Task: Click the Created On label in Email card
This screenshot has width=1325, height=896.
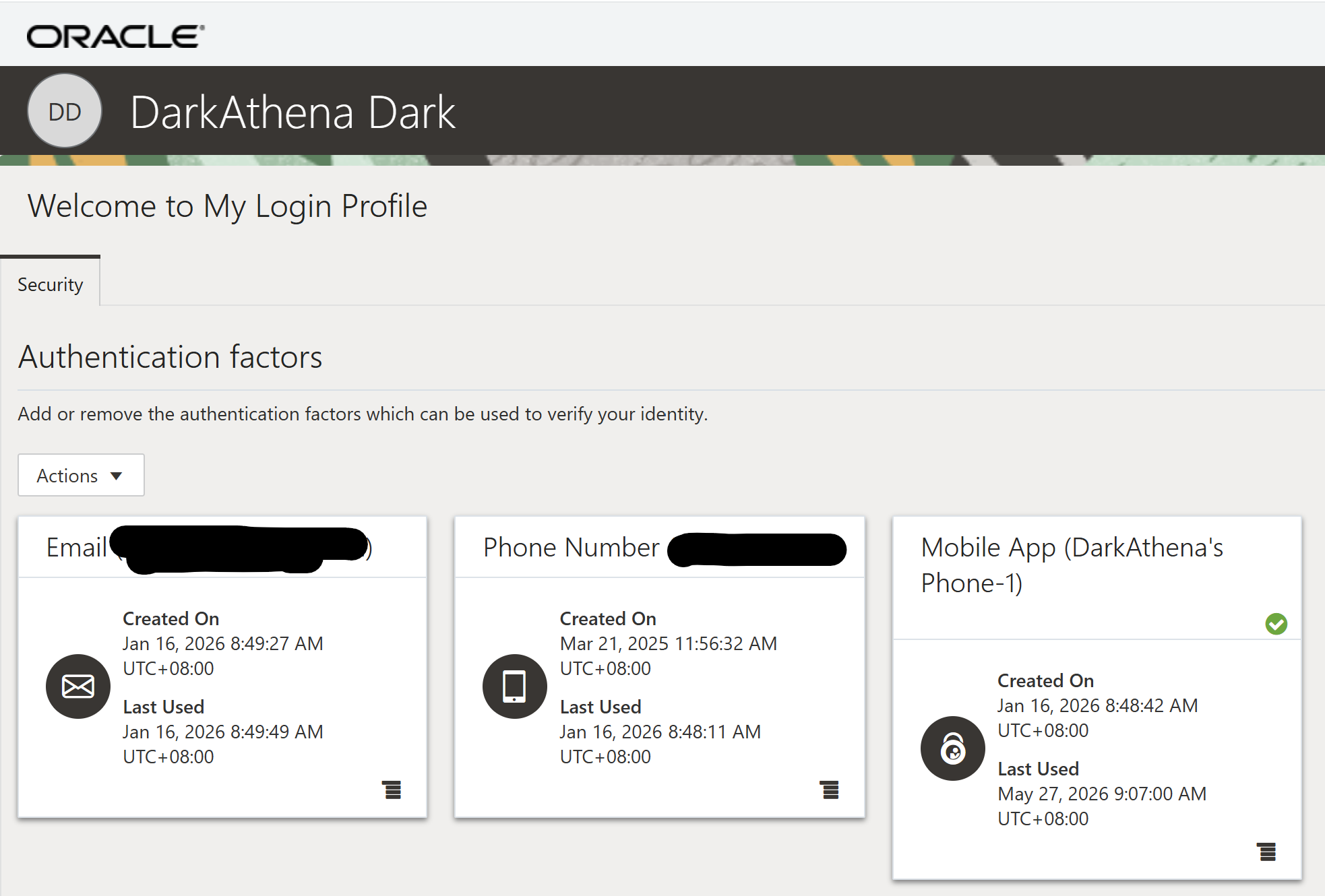Action: [x=171, y=618]
